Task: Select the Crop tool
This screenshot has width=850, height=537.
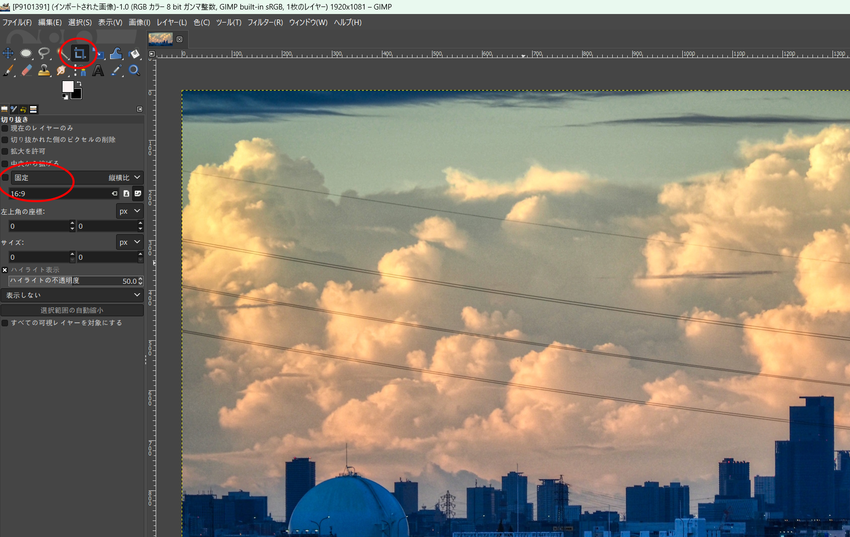Action: (x=80, y=53)
